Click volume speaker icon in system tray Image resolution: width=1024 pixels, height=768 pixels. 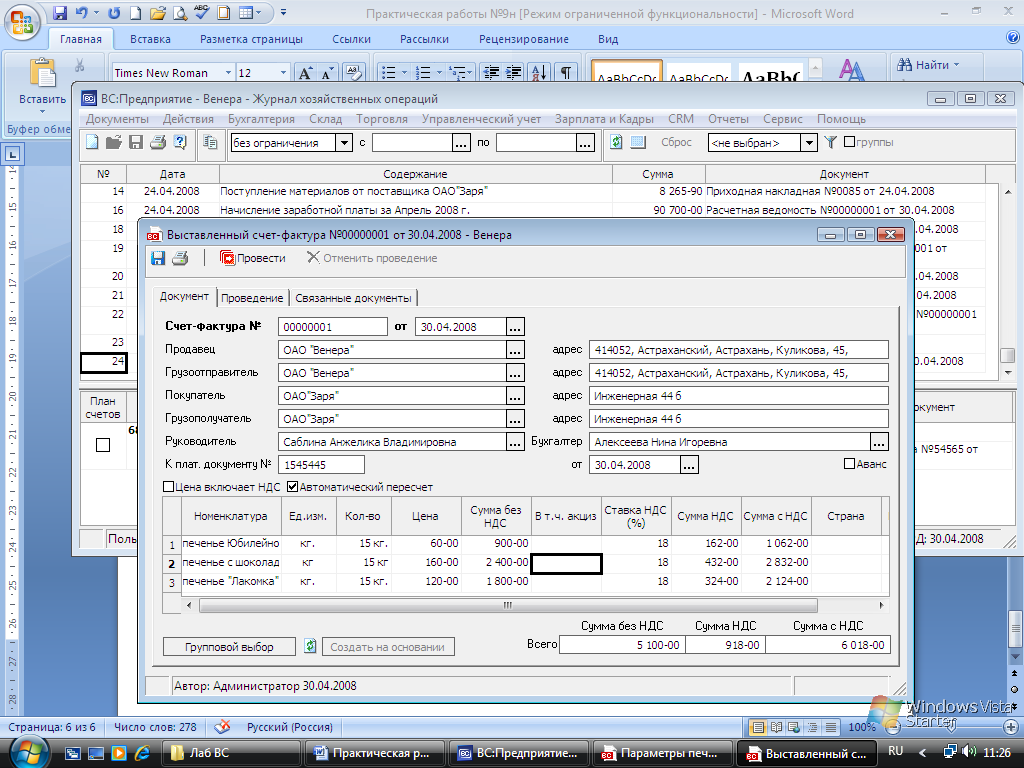click(x=969, y=752)
